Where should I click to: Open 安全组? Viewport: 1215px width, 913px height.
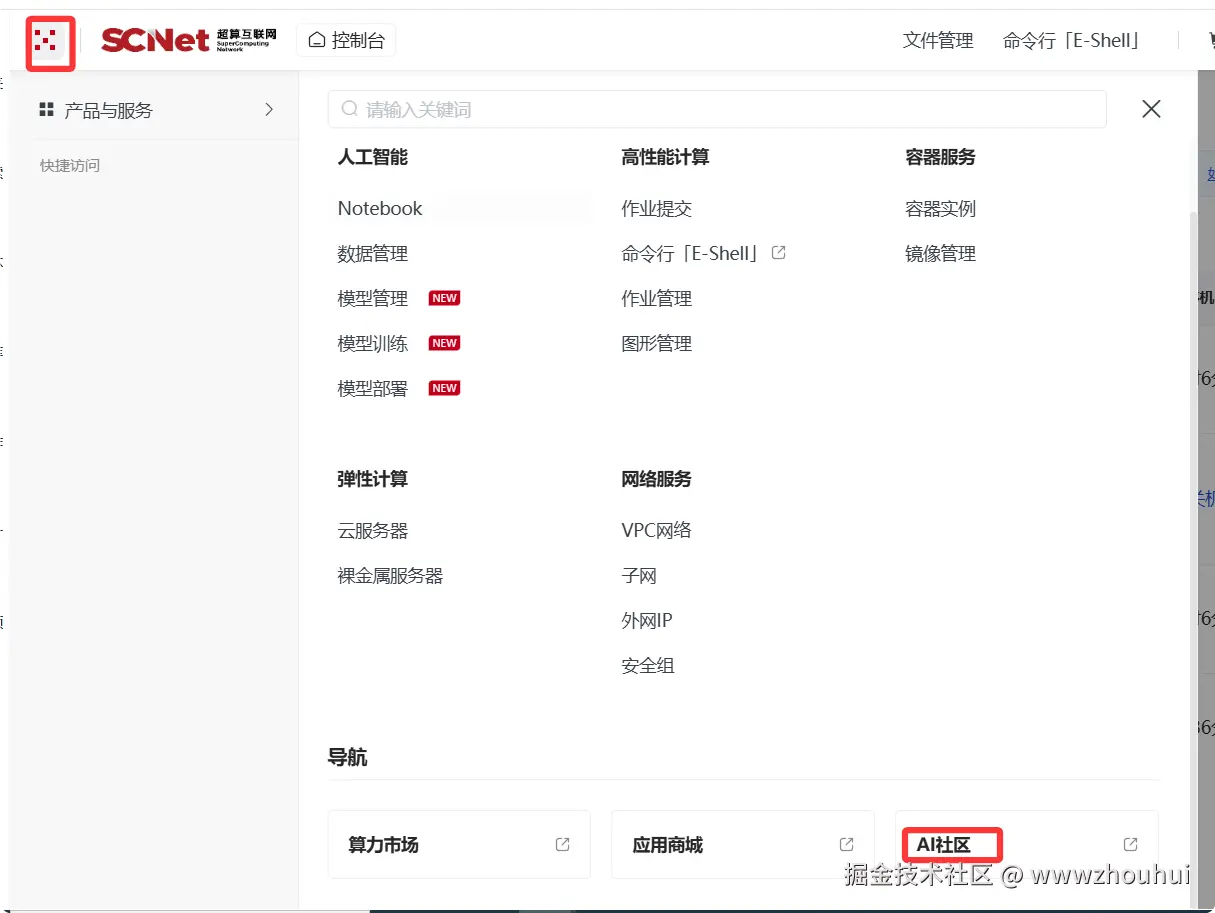(648, 665)
